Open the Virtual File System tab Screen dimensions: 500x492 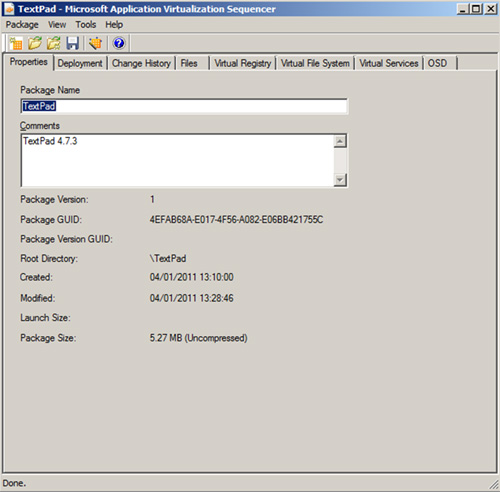(x=315, y=63)
